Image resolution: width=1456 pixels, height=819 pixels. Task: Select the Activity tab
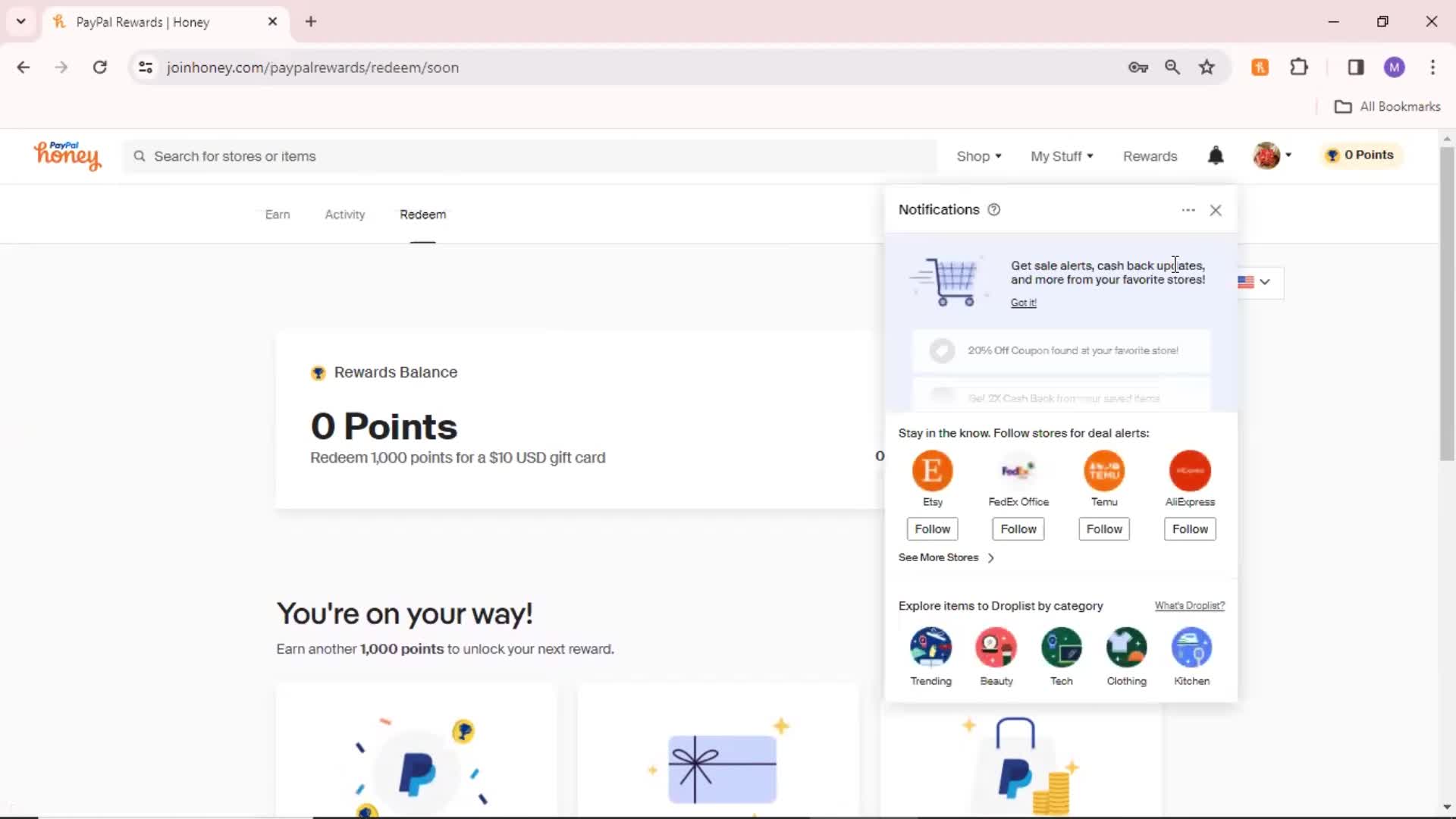coord(344,214)
